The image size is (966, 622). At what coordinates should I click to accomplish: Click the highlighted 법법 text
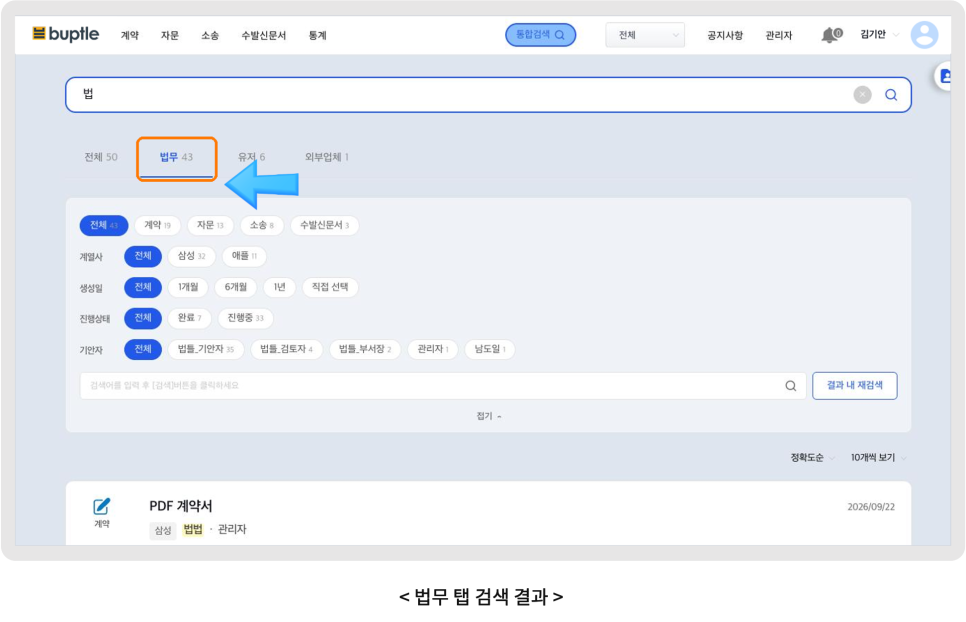pyautogui.click(x=193, y=530)
